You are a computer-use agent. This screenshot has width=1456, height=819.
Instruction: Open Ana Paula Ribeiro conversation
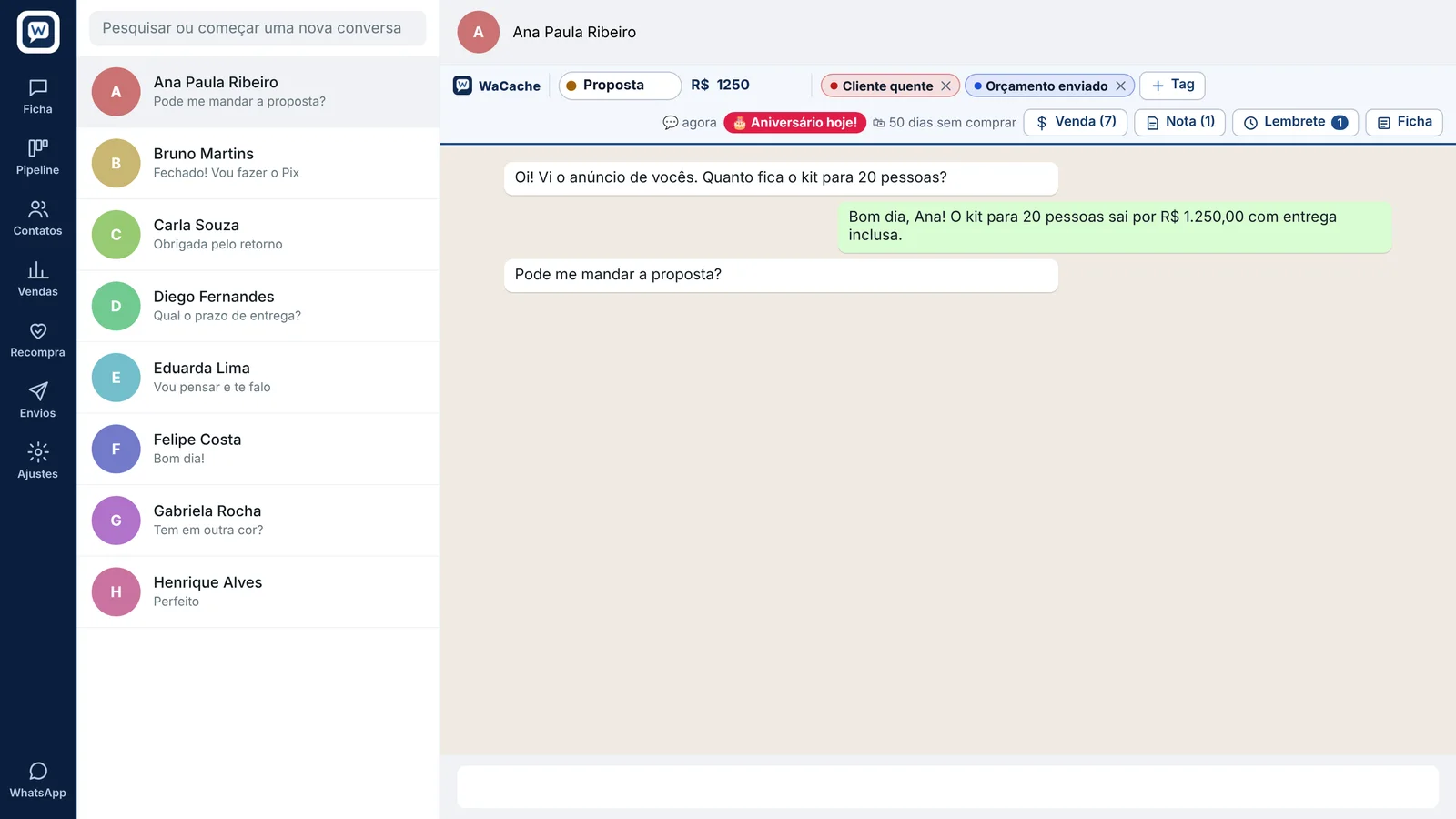coord(258,92)
